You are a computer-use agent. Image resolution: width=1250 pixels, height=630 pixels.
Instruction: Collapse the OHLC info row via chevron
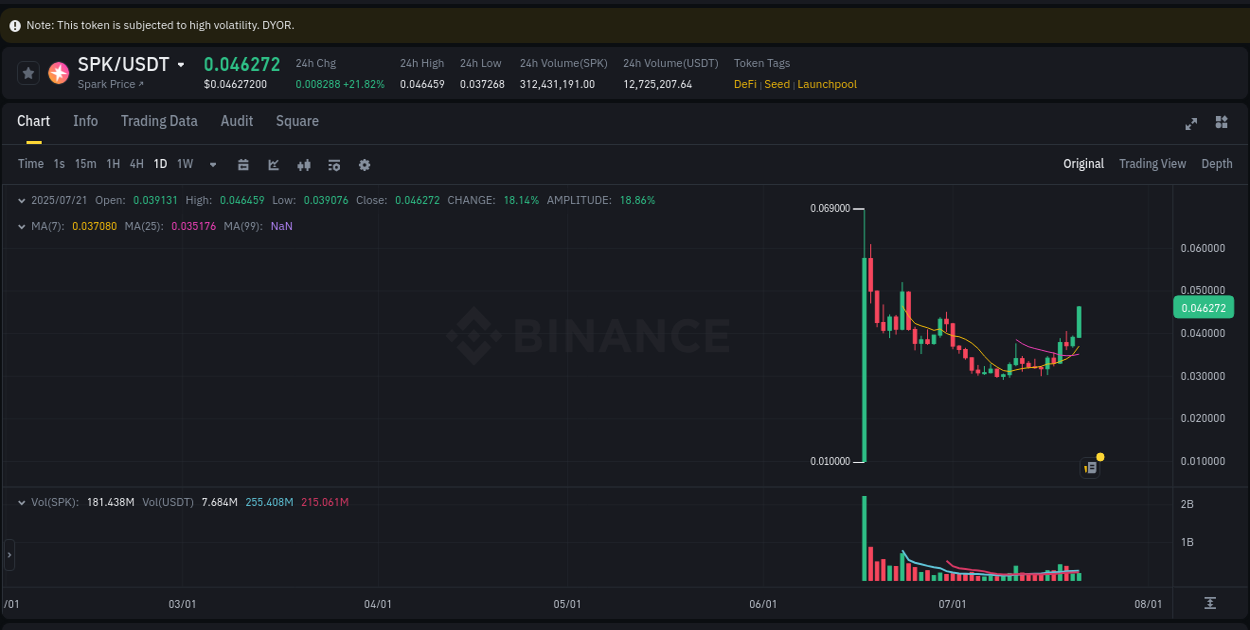click(22, 200)
